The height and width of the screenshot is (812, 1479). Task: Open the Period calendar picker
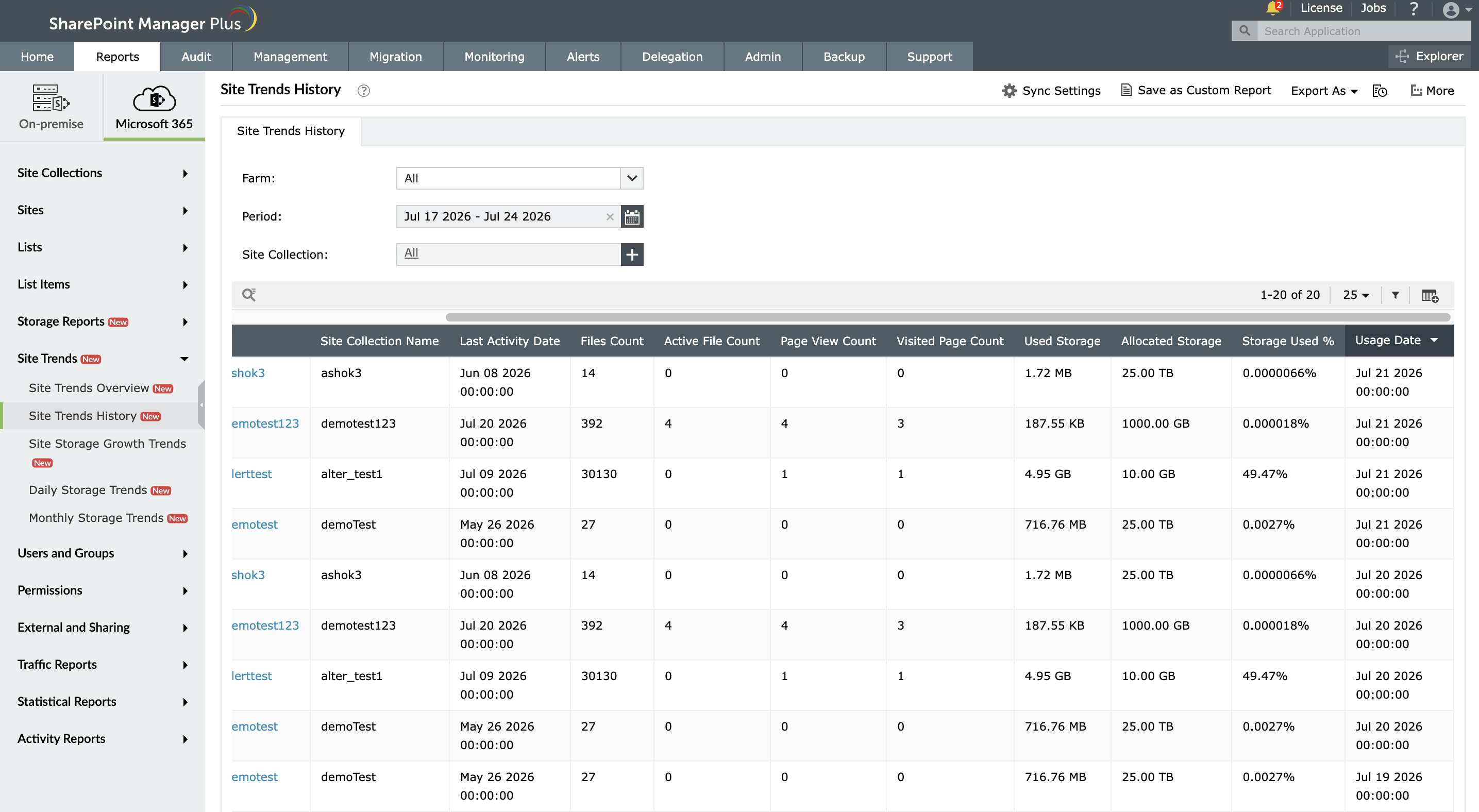pos(632,216)
